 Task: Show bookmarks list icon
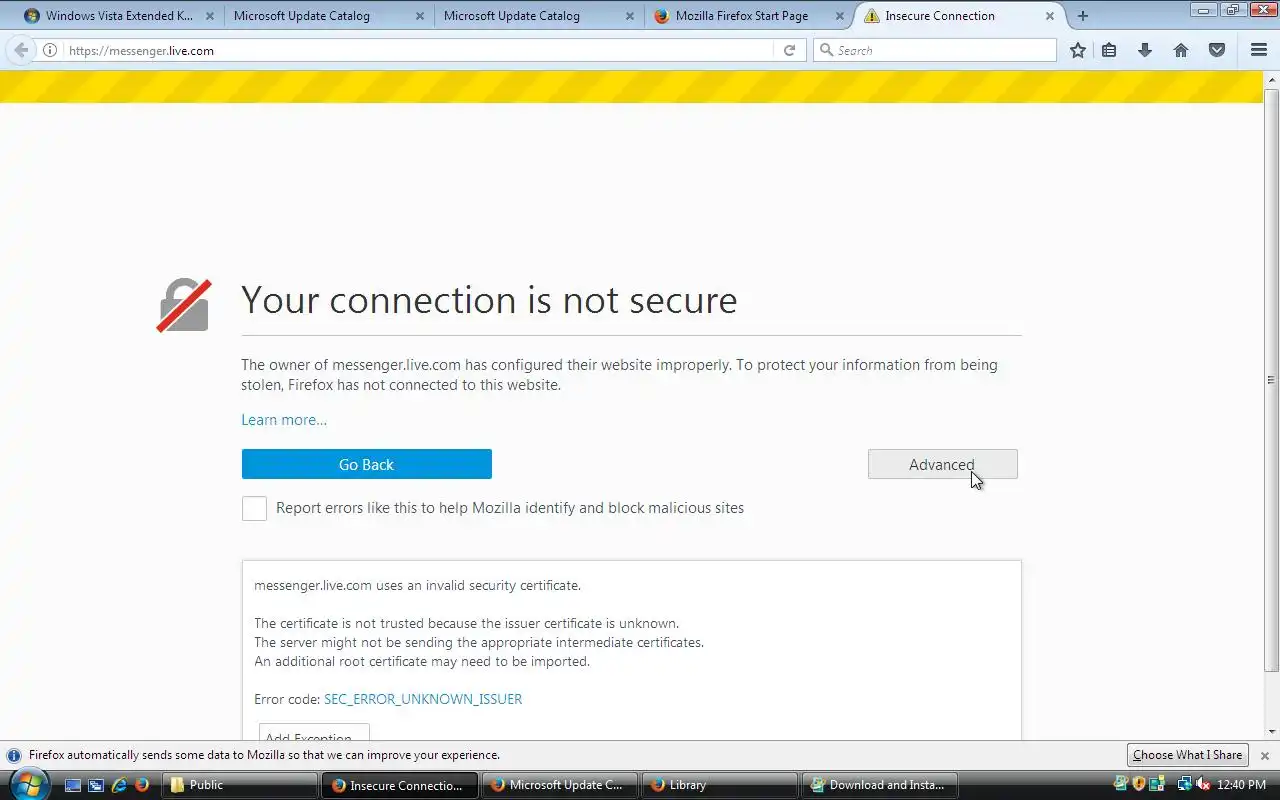coord(1109,50)
